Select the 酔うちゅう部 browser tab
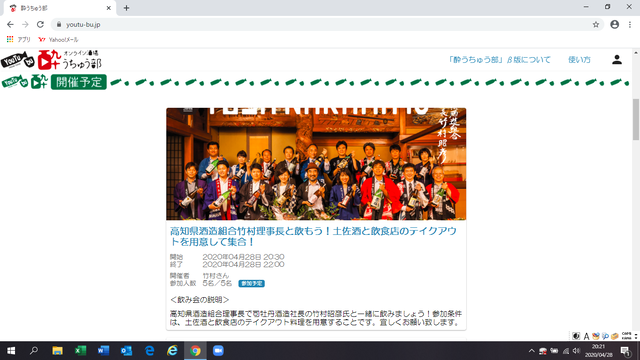Viewport: 640px width, 360px height. coord(60,8)
